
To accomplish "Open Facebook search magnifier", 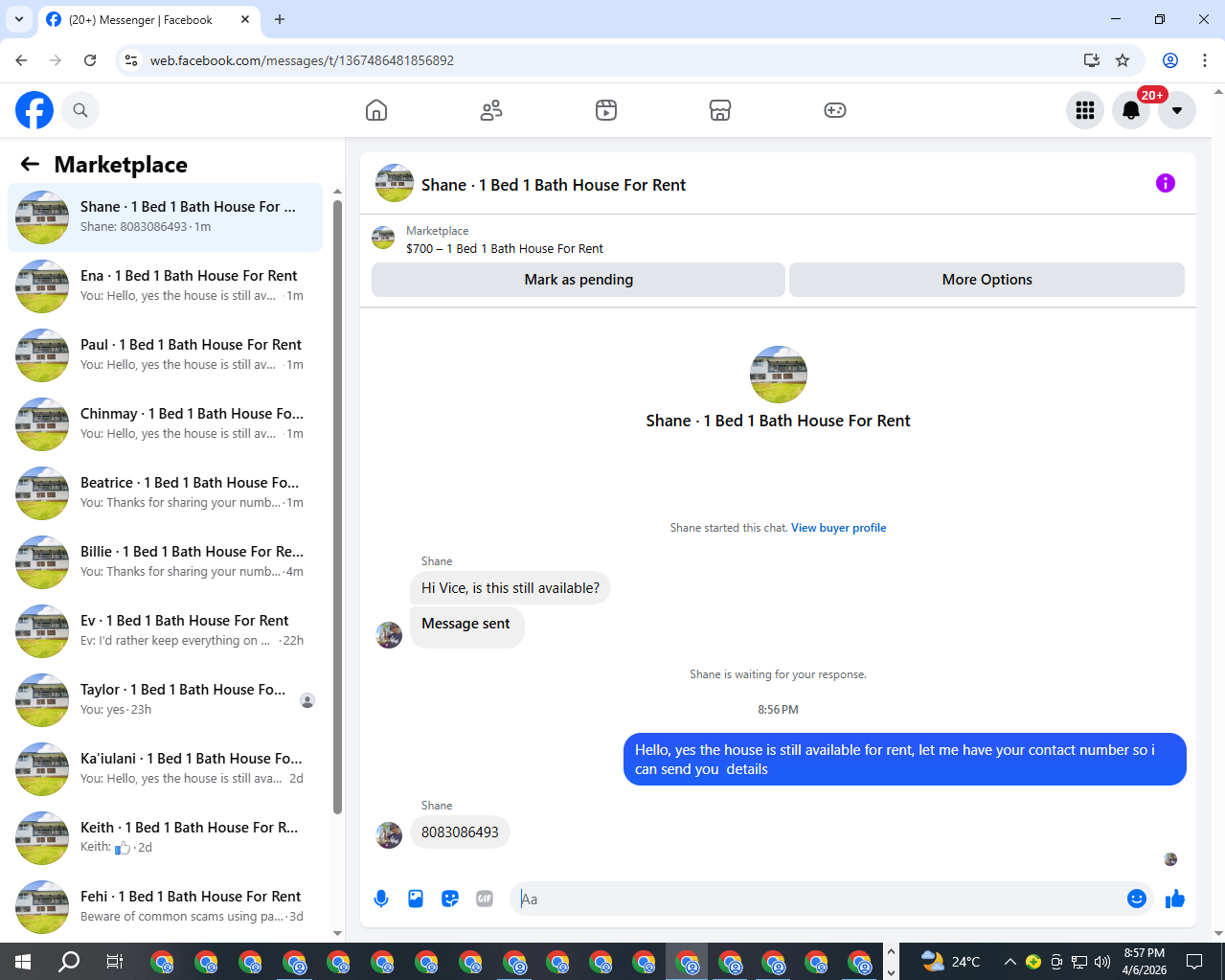I will 80,110.
